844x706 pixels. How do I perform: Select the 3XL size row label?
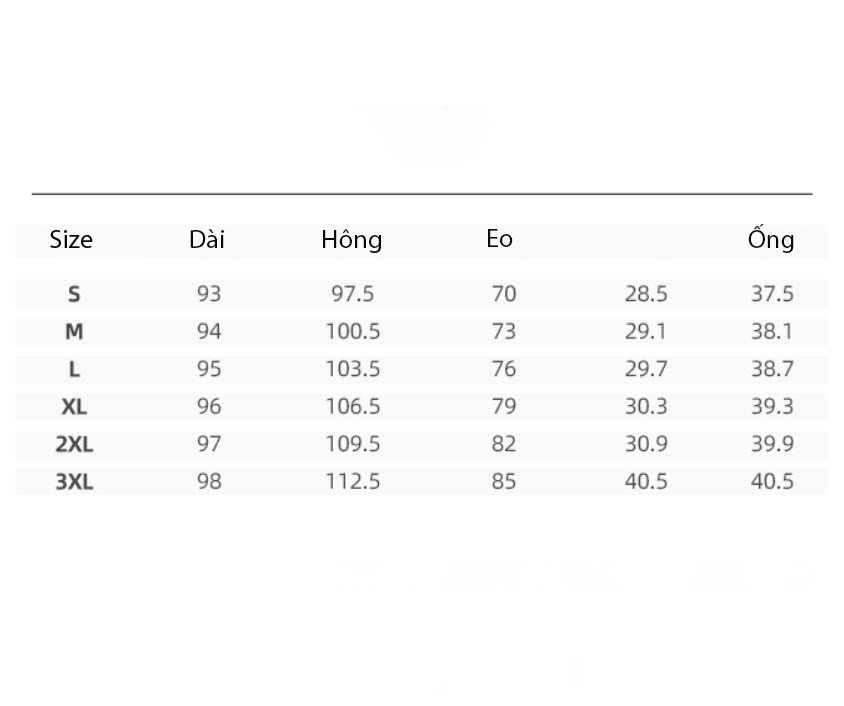(74, 482)
